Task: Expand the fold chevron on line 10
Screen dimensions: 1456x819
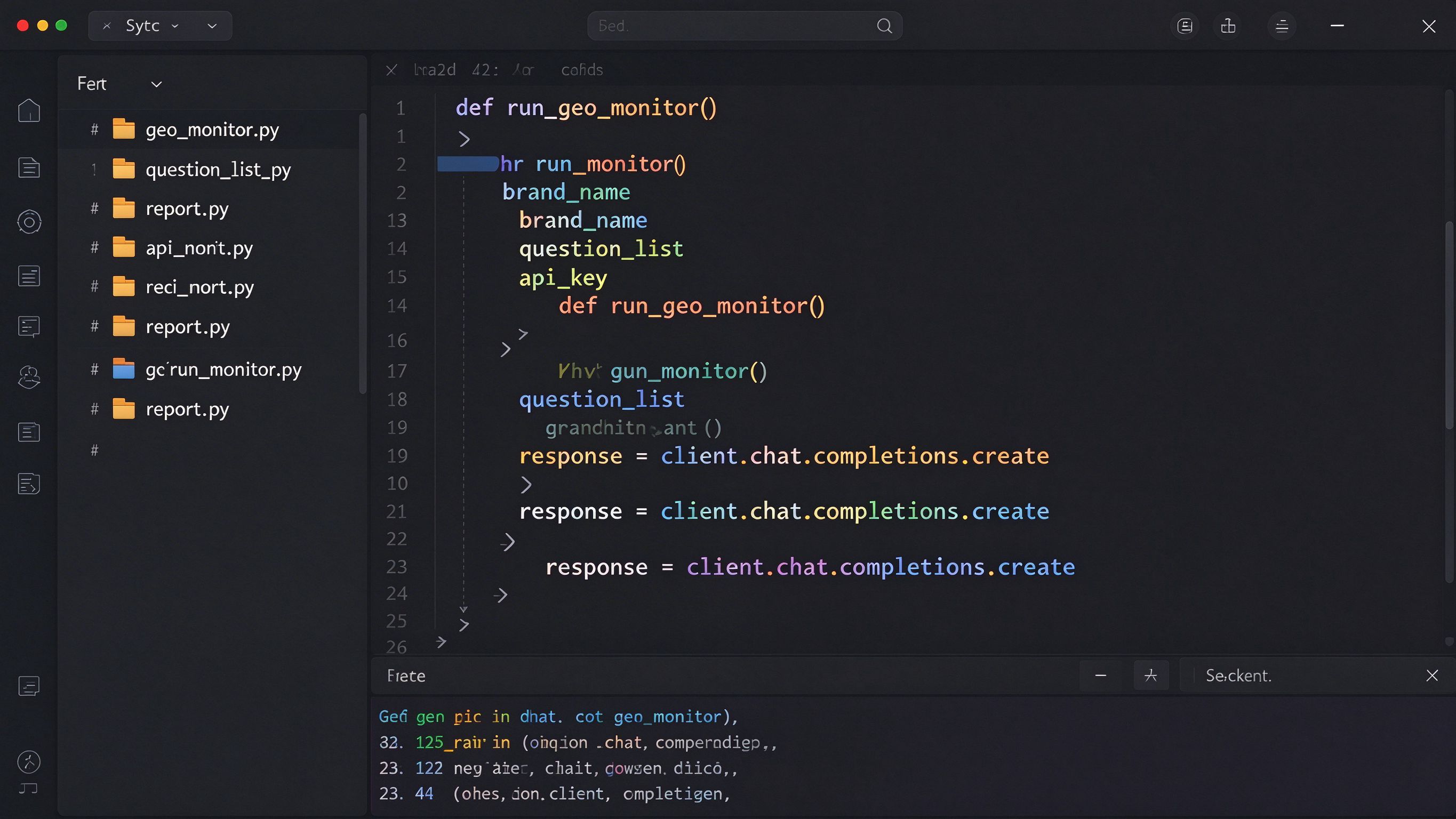Action: (526, 484)
